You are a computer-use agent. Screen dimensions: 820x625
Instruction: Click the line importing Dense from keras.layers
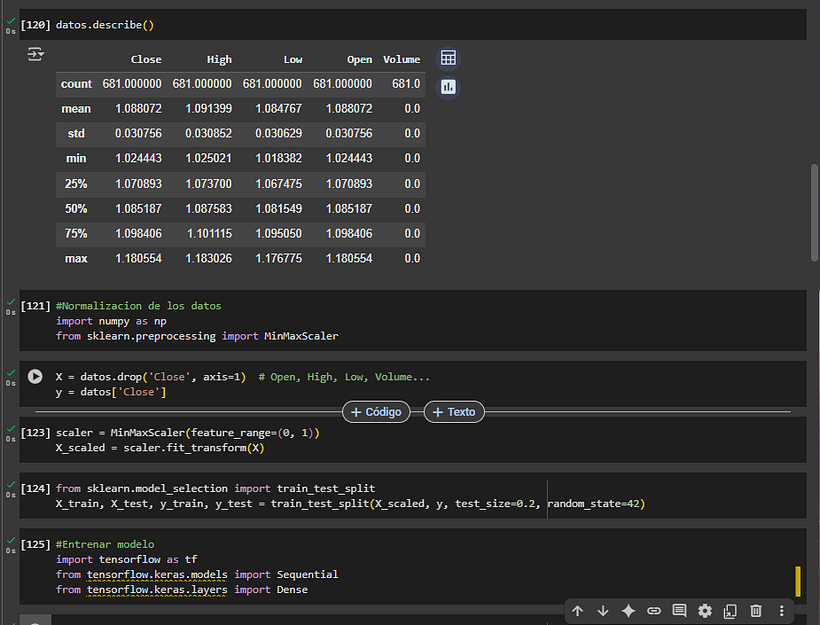click(x=182, y=590)
